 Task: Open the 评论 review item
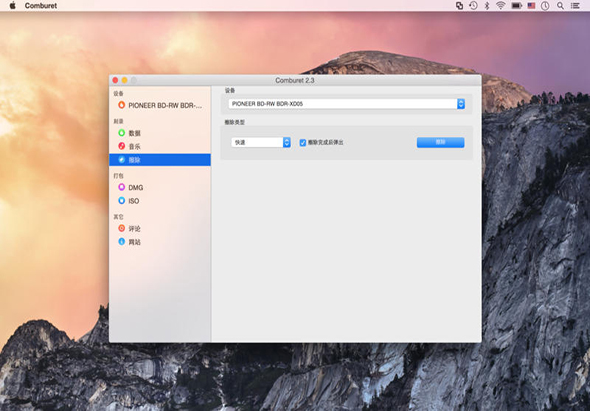click(160, 228)
